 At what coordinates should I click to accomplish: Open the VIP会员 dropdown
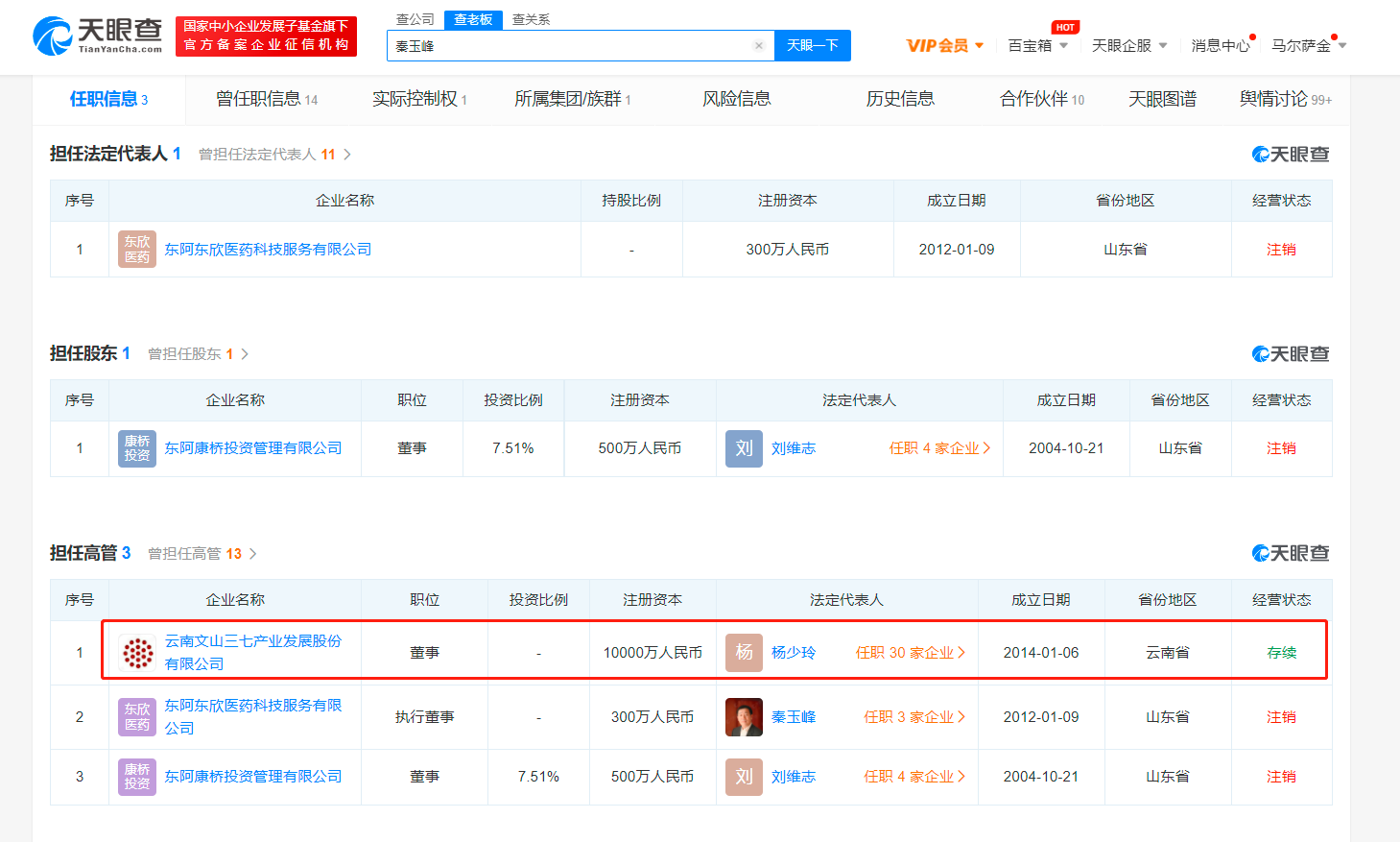(x=945, y=45)
